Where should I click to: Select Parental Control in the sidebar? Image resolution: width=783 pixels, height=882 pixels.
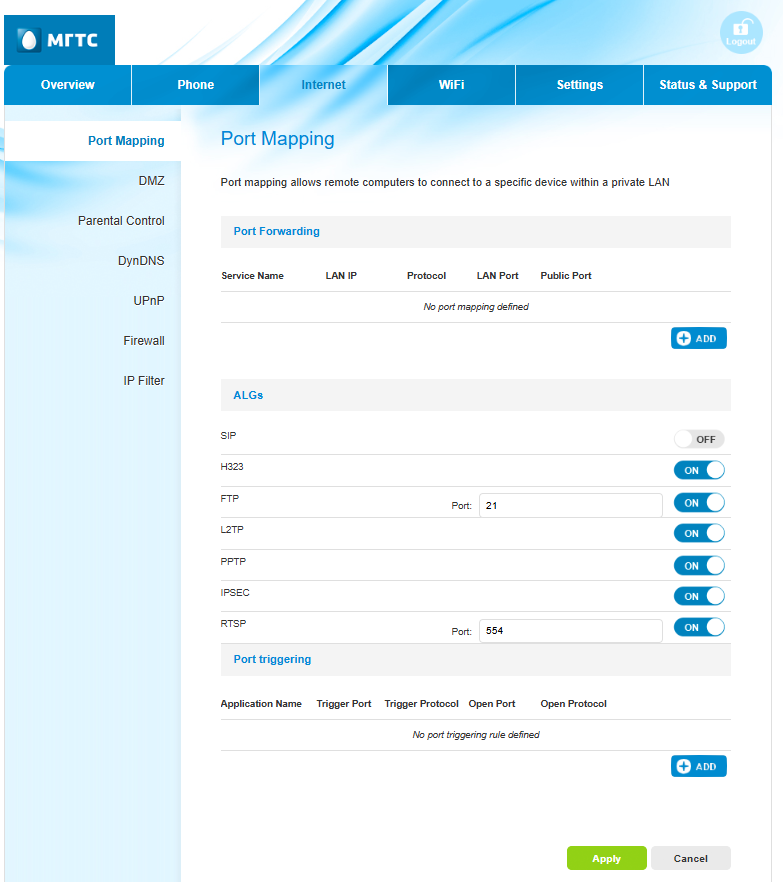pyautogui.click(x=121, y=221)
